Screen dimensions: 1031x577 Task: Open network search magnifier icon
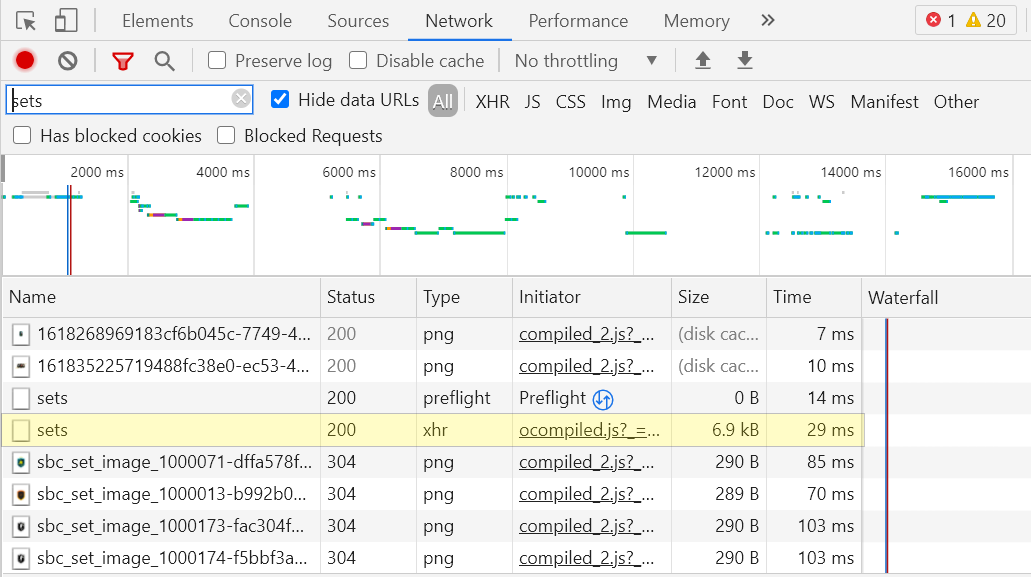(x=164, y=61)
